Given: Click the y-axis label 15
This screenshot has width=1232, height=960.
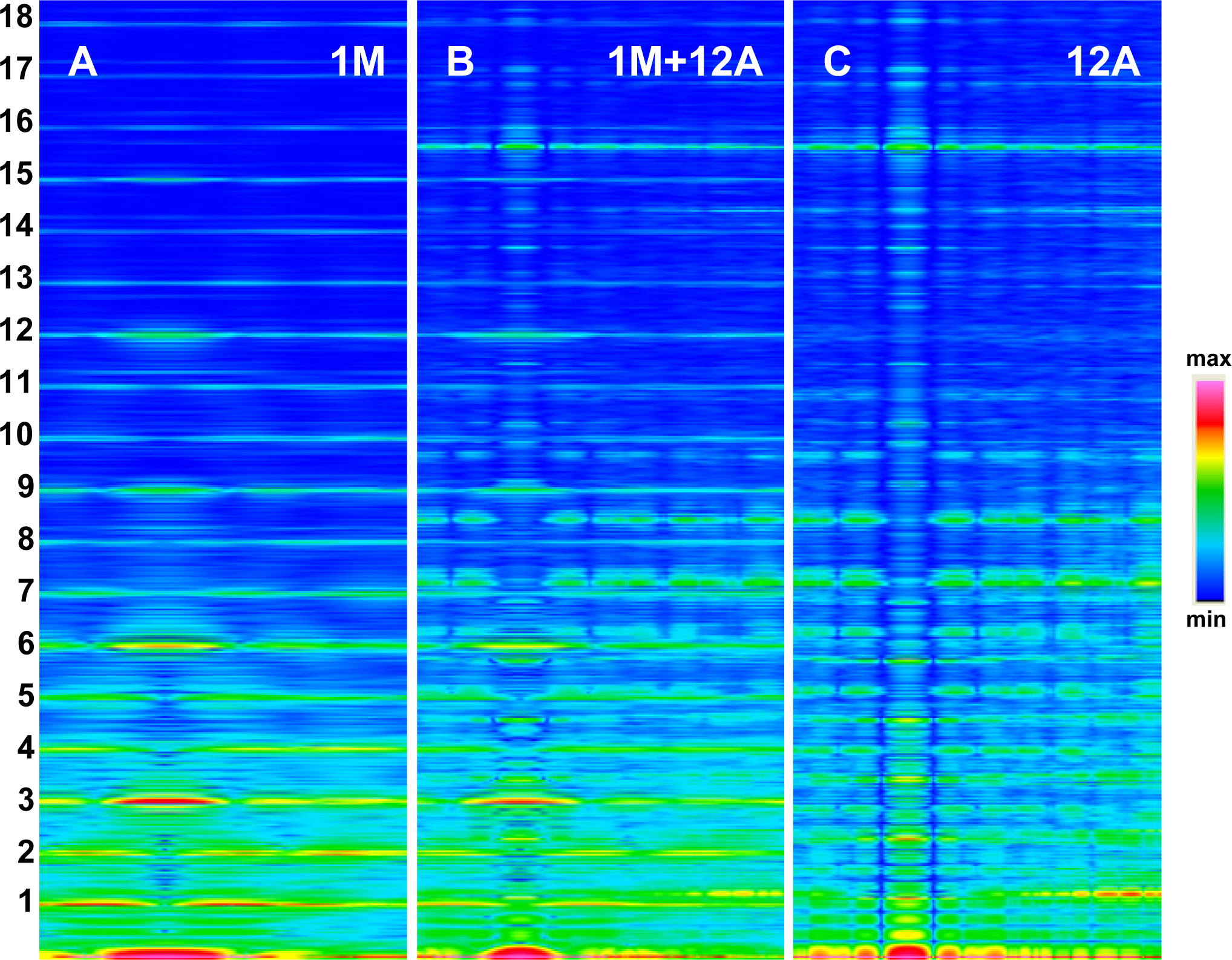Looking at the screenshot, I should 16,174.
